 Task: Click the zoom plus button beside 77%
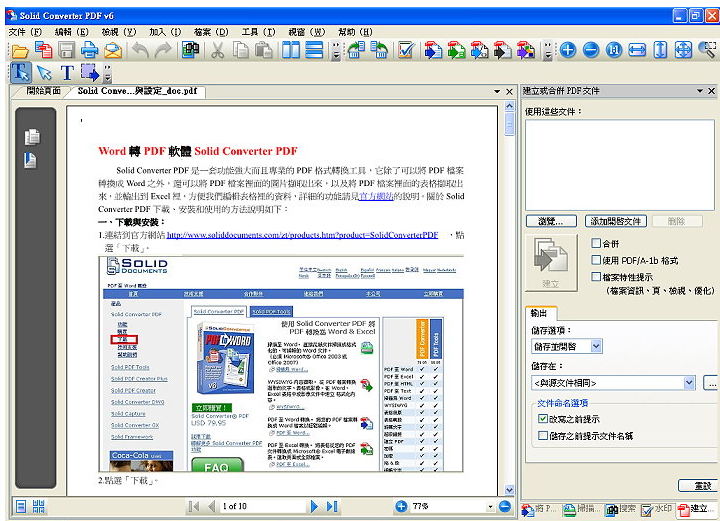pyautogui.click(x=401, y=506)
